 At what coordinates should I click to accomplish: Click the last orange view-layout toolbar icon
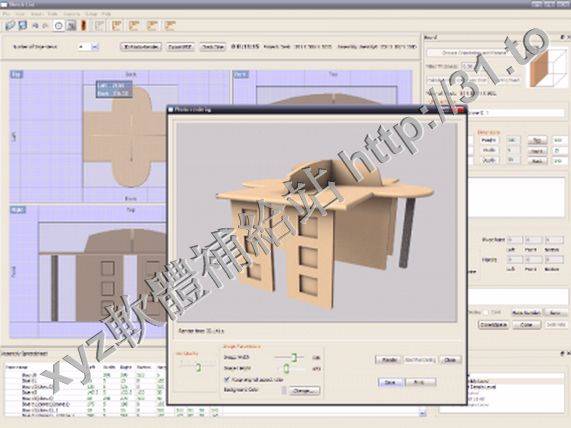(170, 25)
